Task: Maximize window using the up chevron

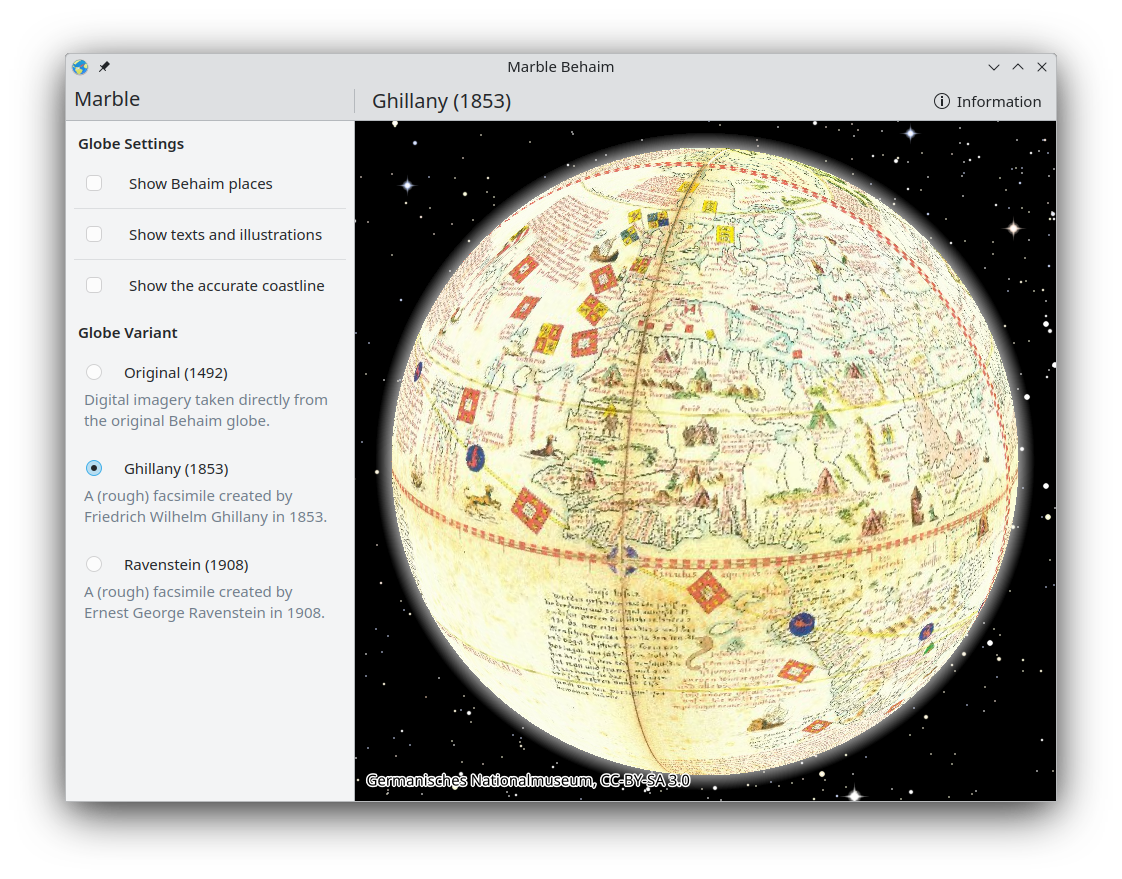Action: point(1017,67)
